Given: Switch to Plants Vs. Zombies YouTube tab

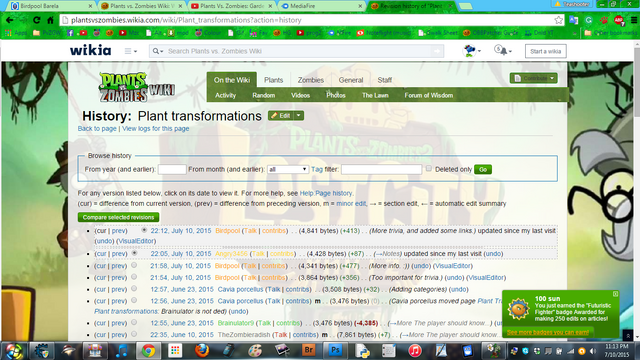Looking at the screenshot, I should click(232, 6).
